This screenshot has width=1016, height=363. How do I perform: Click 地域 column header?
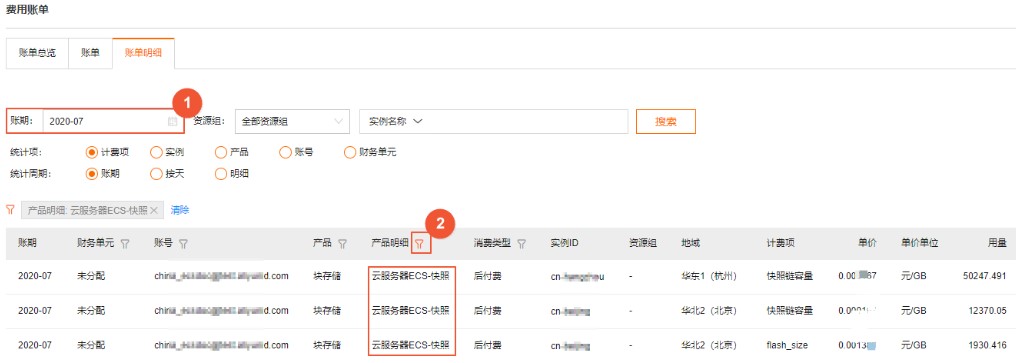click(690, 244)
